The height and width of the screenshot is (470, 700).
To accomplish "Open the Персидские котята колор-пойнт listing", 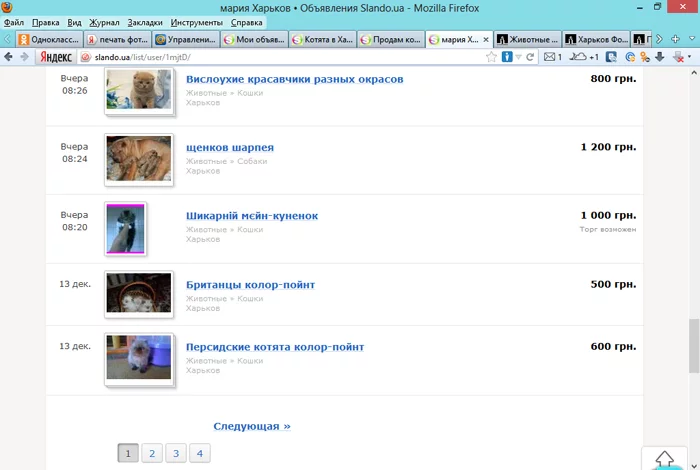I will 275,347.
